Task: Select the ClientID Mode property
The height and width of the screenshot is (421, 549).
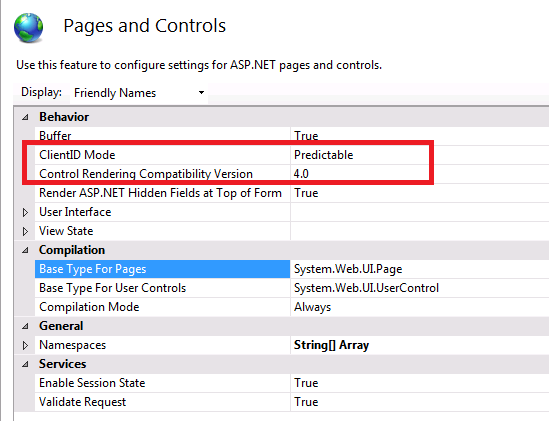Action: pos(162,155)
